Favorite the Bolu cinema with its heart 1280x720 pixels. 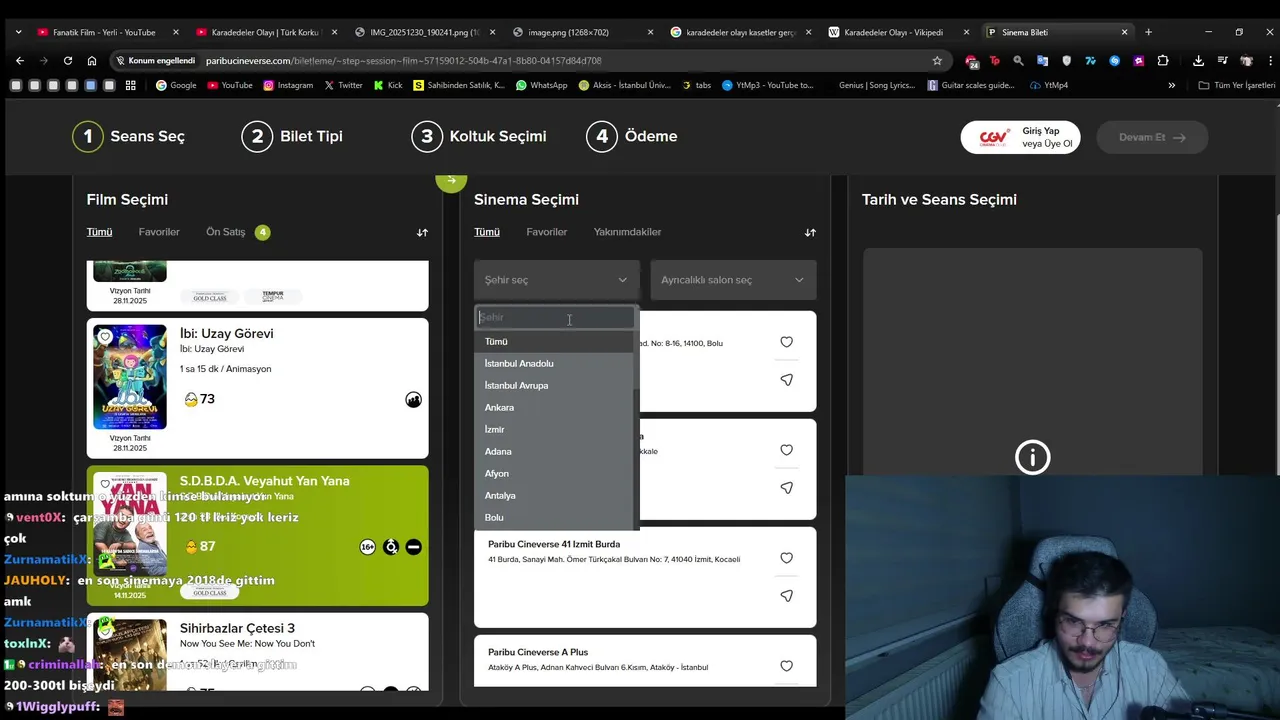786,342
